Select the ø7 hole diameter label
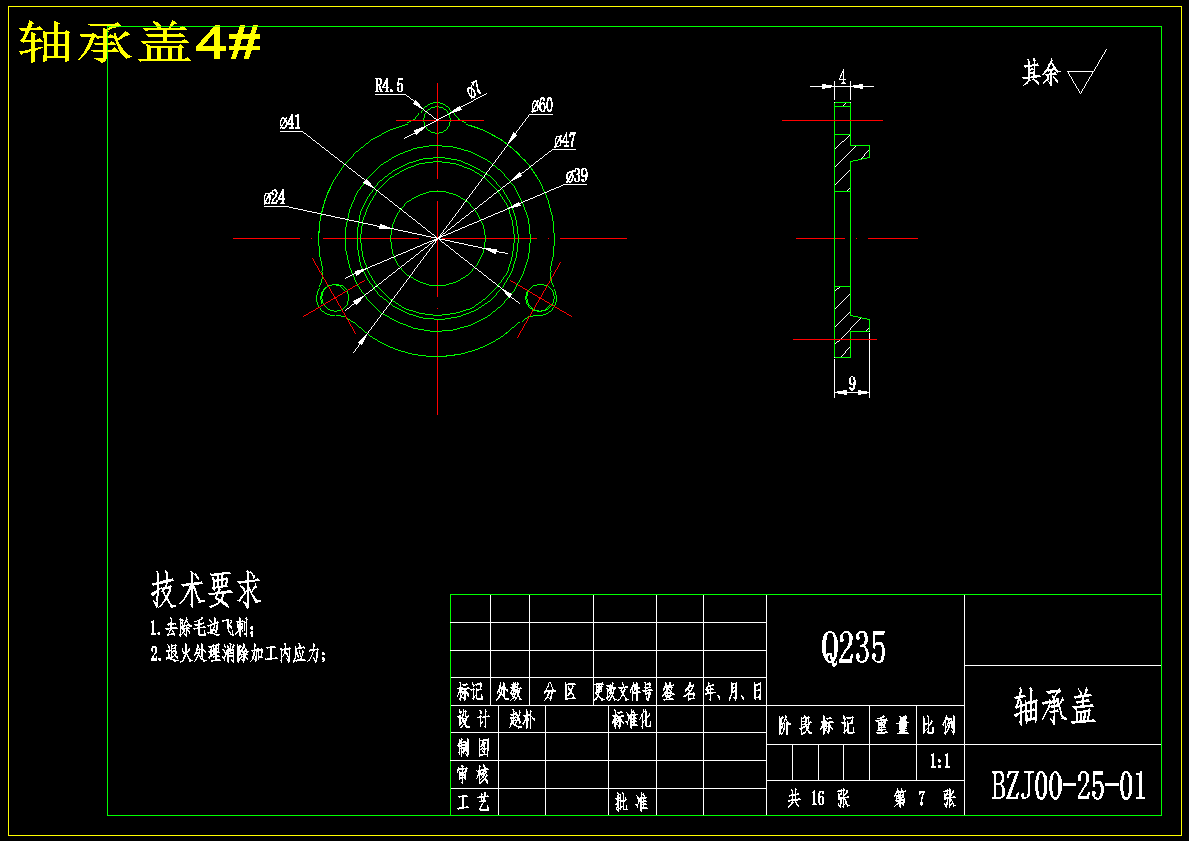1189x841 pixels. coord(475,89)
